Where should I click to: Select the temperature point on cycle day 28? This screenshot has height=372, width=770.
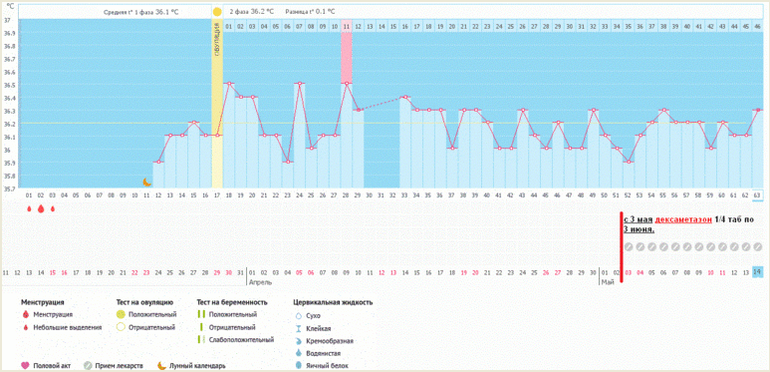[x=347, y=83]
